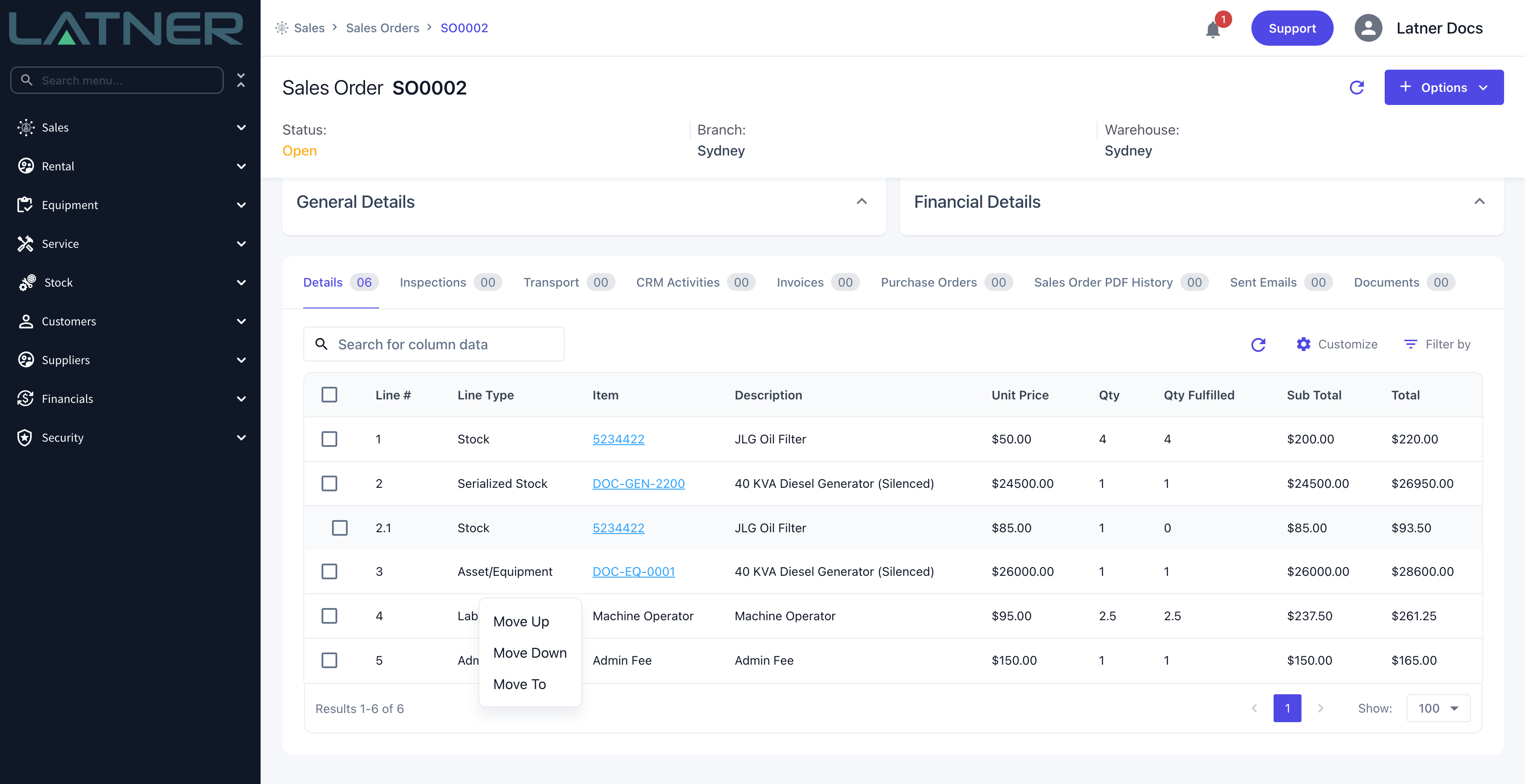1525x784 pixels.
Task: Click the column search magnifier icon
Action: [x=322, y=344]
